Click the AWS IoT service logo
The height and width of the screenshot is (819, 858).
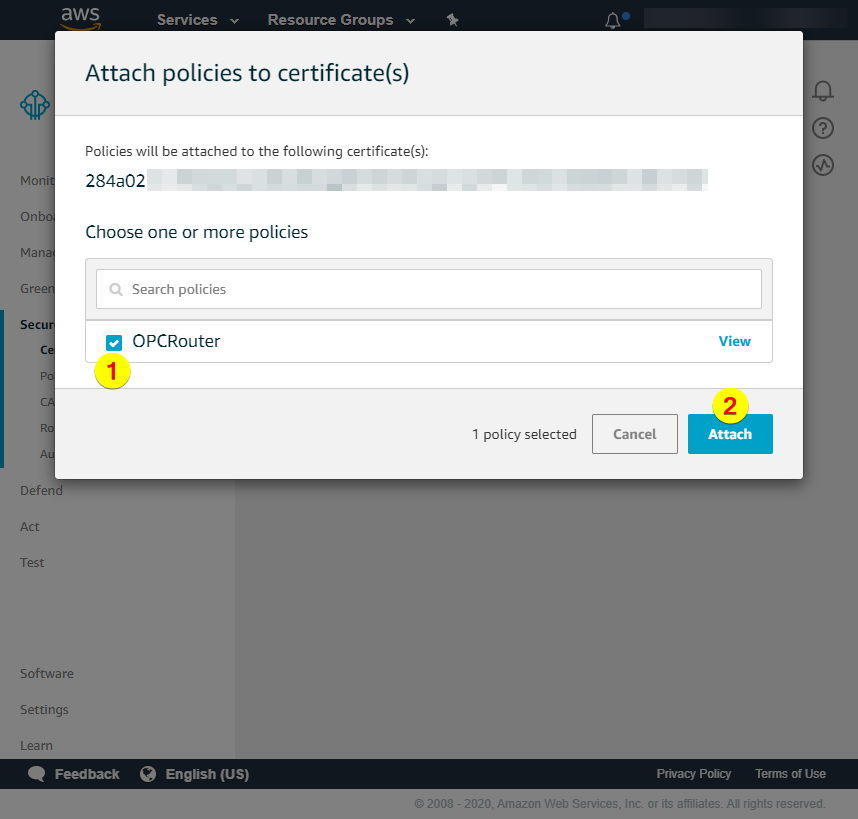click(35, 105)
